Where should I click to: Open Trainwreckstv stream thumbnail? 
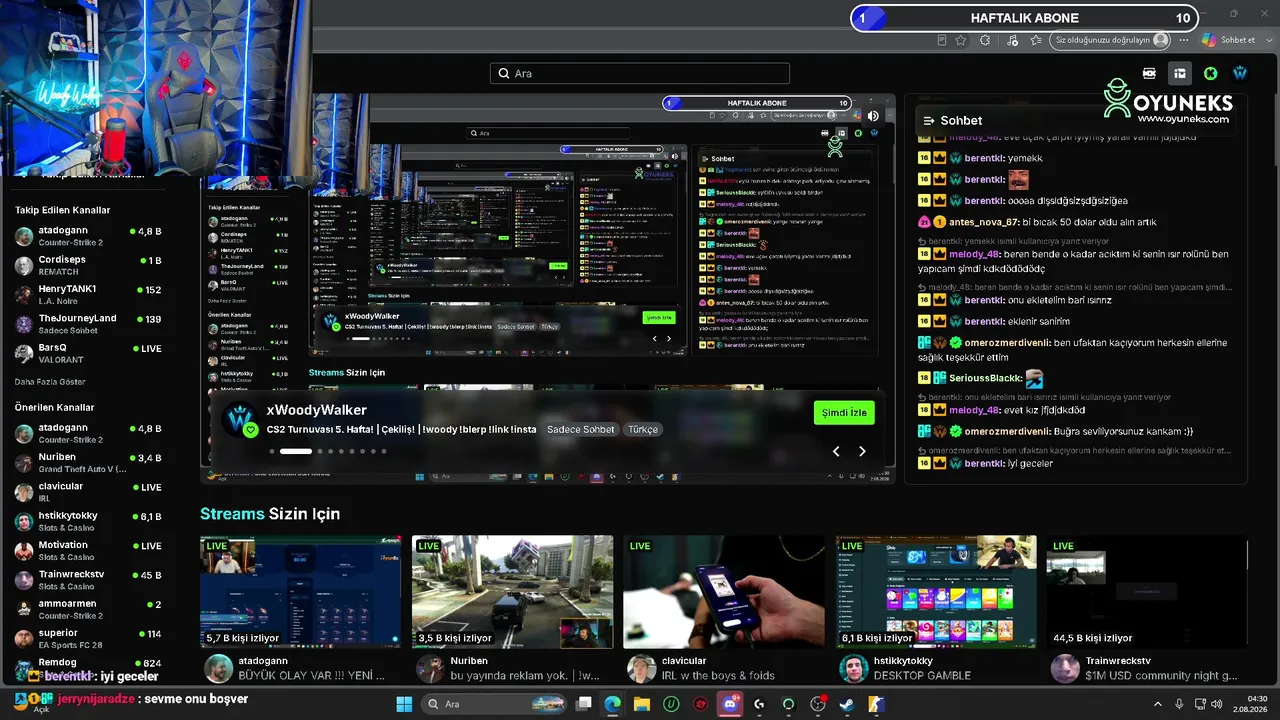point(1148,592)
